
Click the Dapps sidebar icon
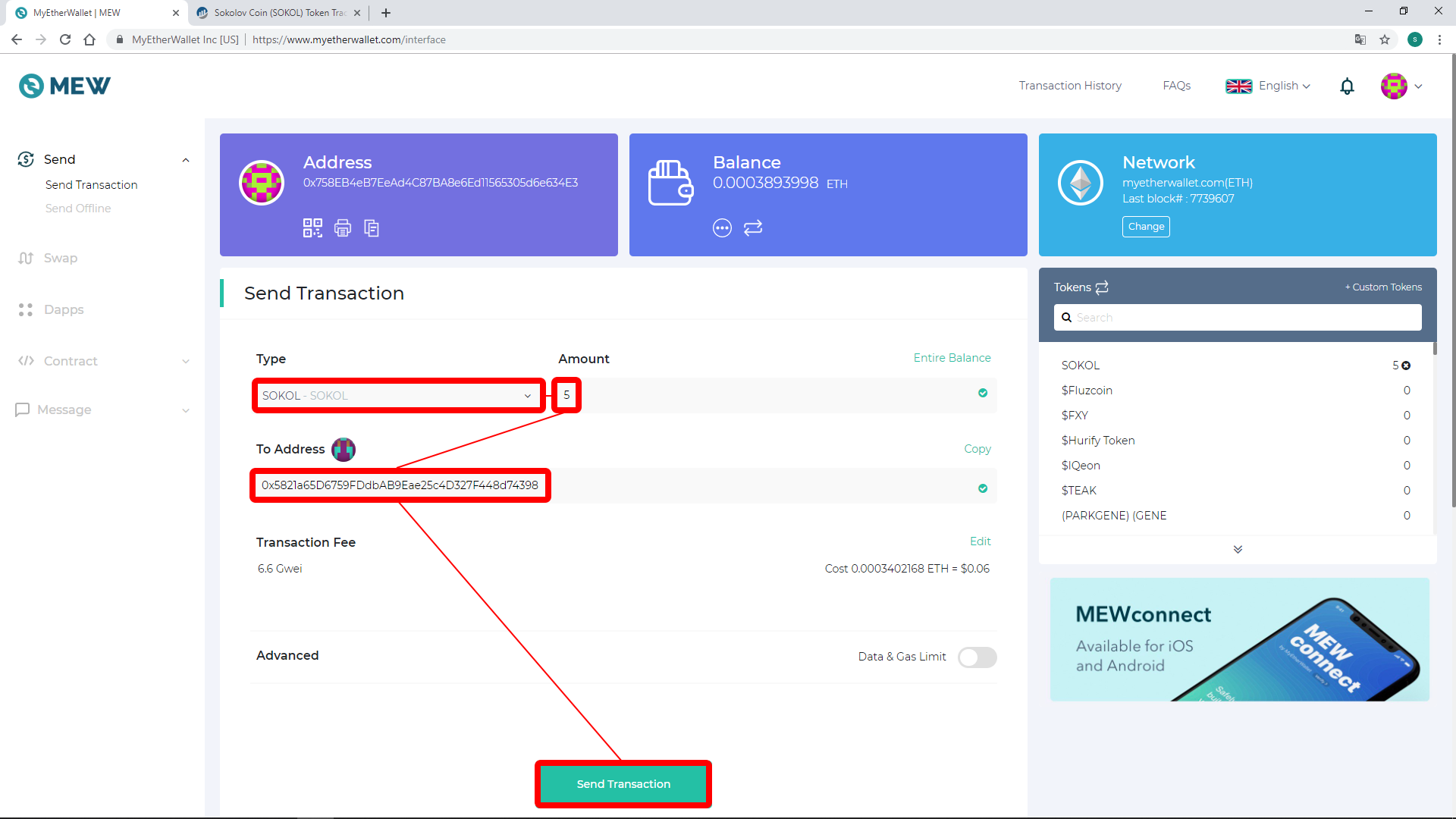(x=26, y=309)
